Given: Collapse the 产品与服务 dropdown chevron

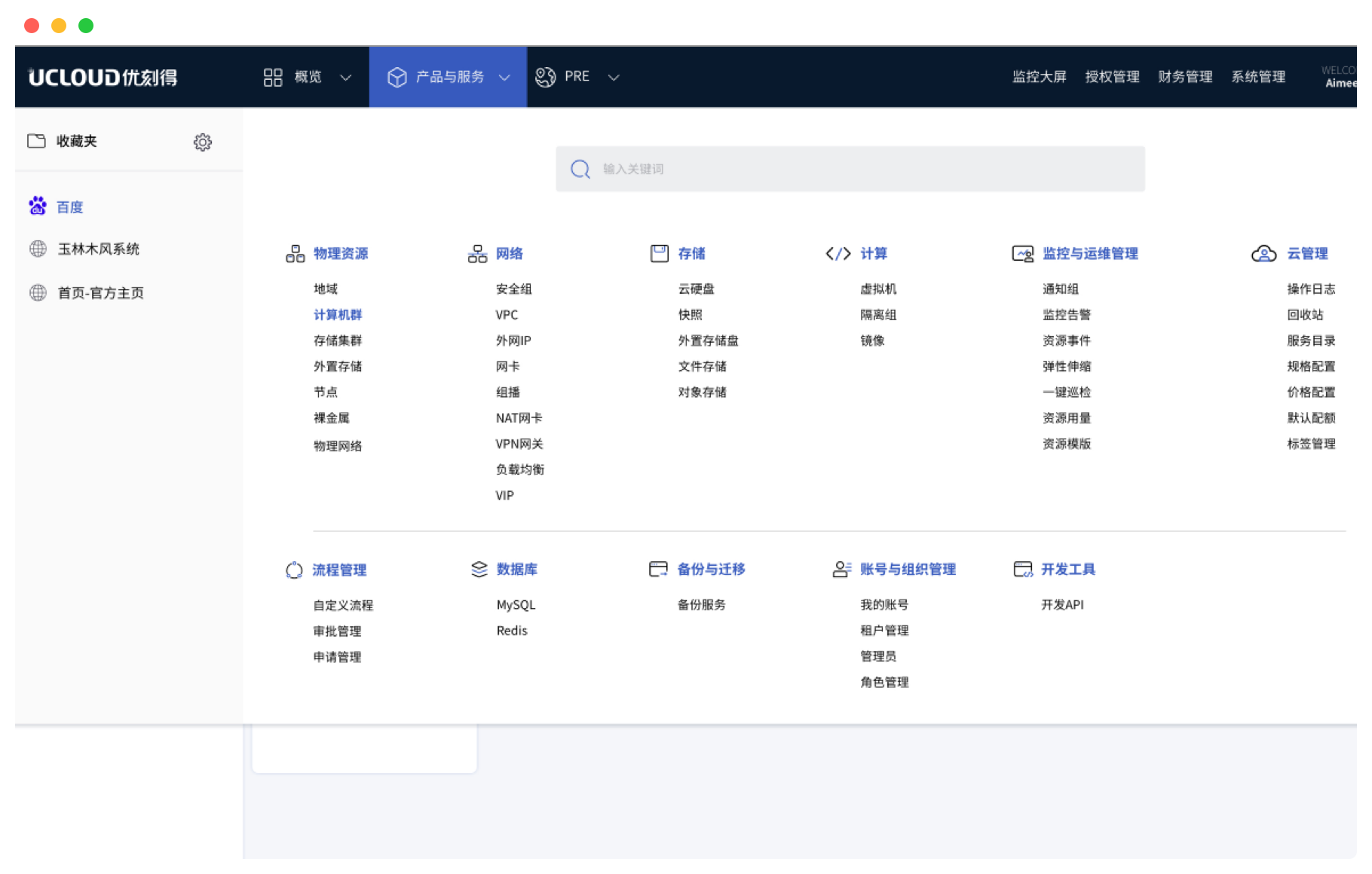Looking at the screenshot, I should coord(505,77).
